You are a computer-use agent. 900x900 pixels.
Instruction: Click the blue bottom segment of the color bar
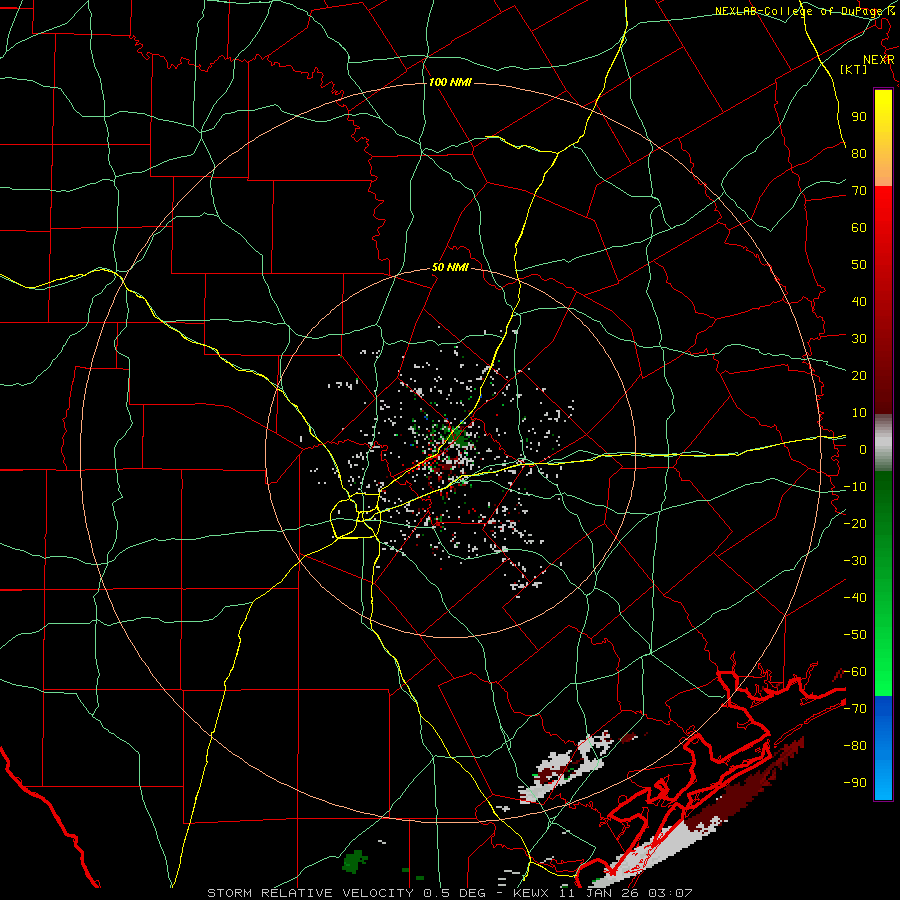pyautogui.click(x=883, y=748)
